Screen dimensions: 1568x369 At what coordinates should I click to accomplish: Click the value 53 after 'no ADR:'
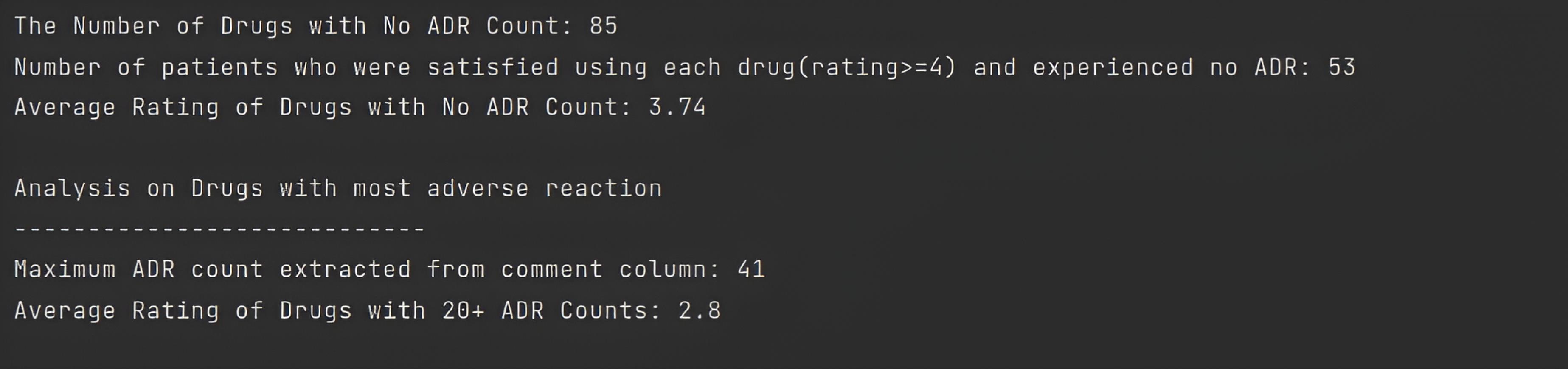pos(1342,67)
